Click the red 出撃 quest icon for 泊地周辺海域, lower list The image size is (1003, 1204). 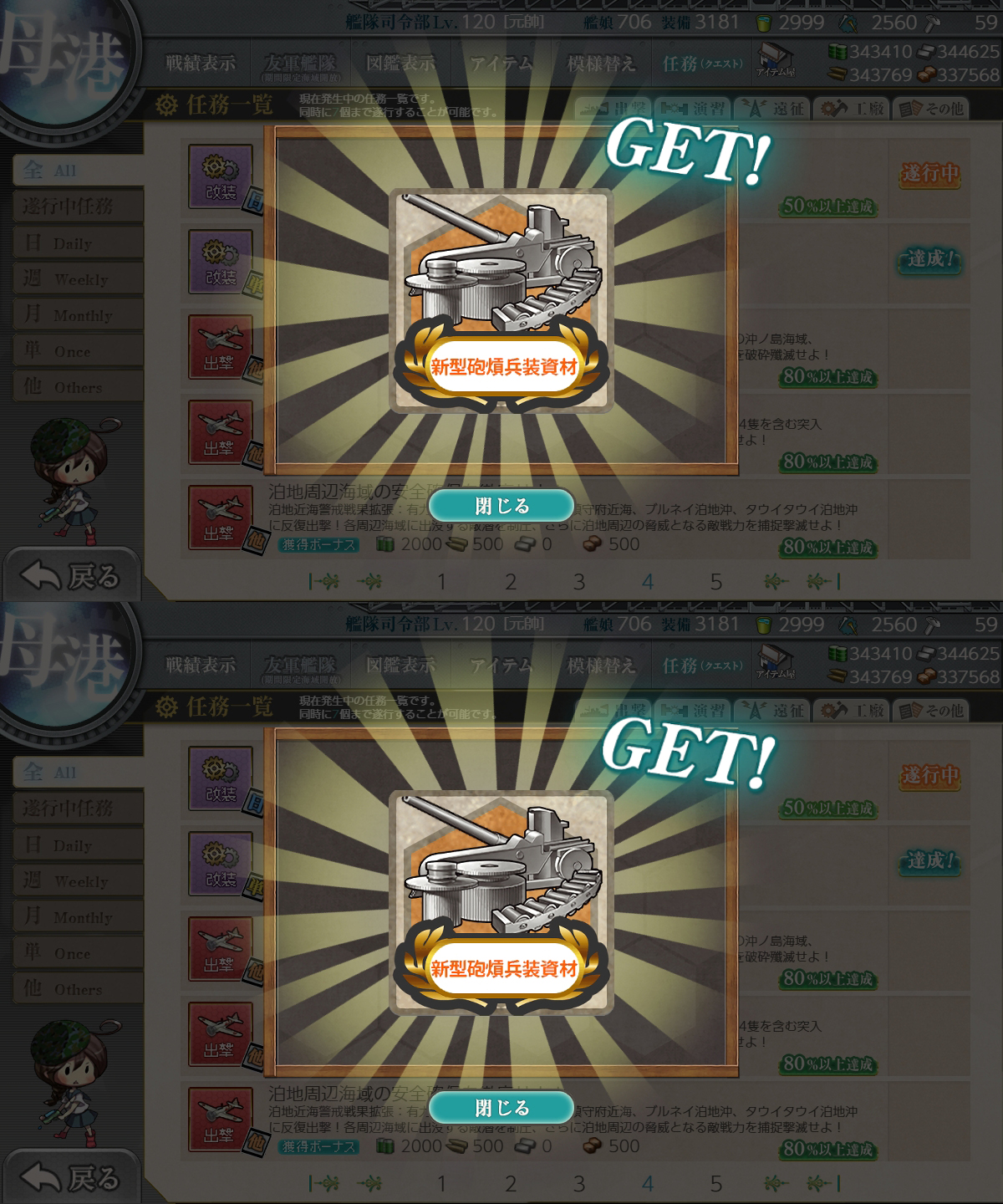[x=221, y=1119]
